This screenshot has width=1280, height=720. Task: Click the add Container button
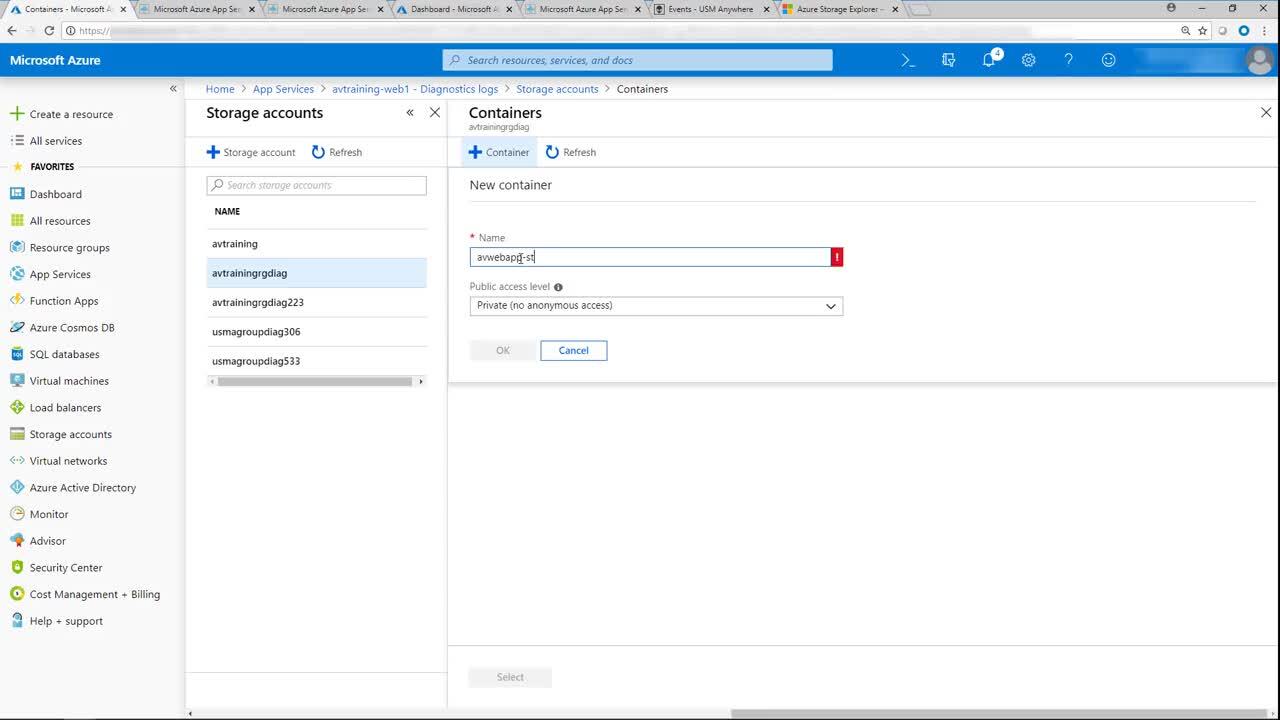tap(499, 152)
